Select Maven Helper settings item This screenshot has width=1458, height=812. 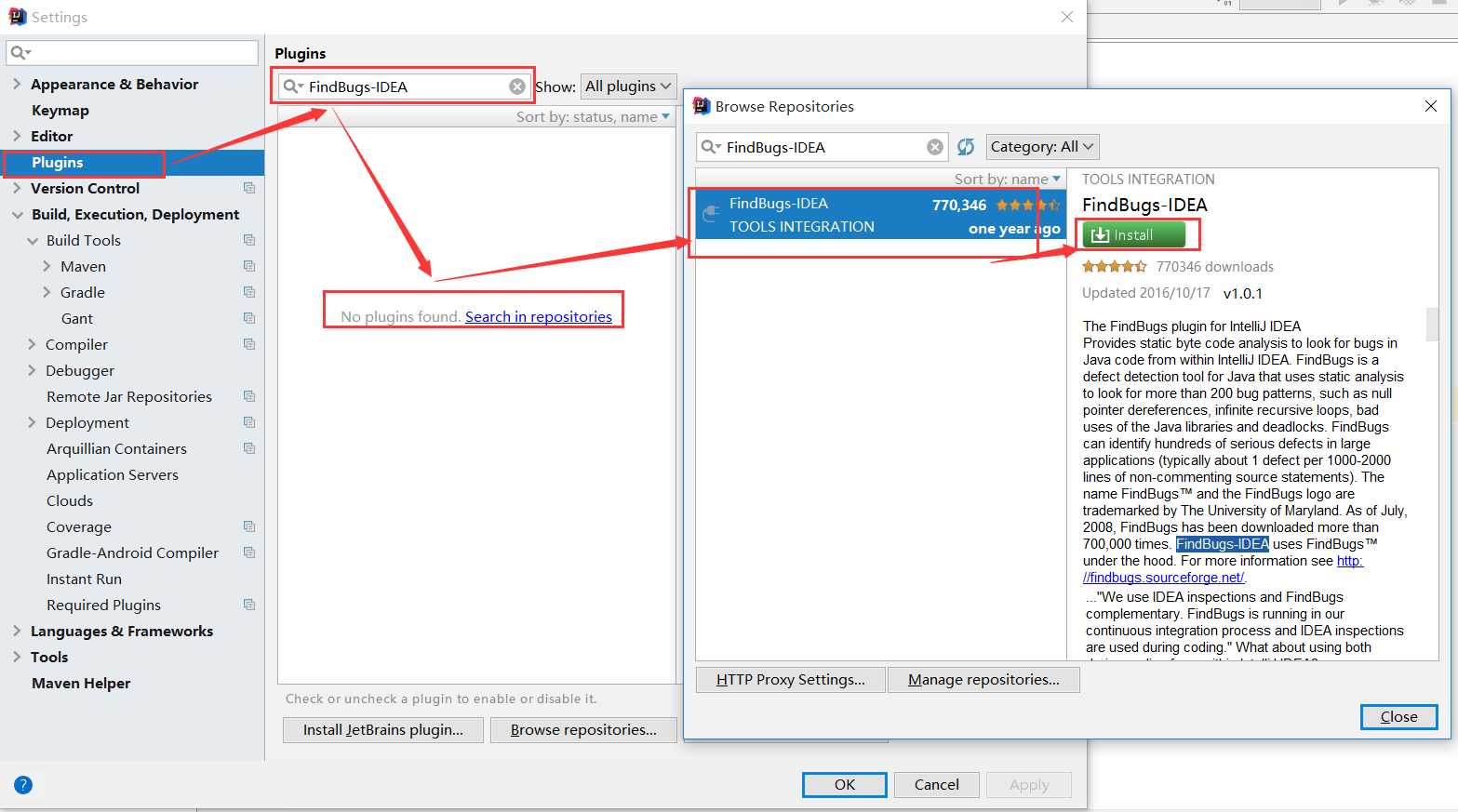pyautogui.click(x=81, y=683)
